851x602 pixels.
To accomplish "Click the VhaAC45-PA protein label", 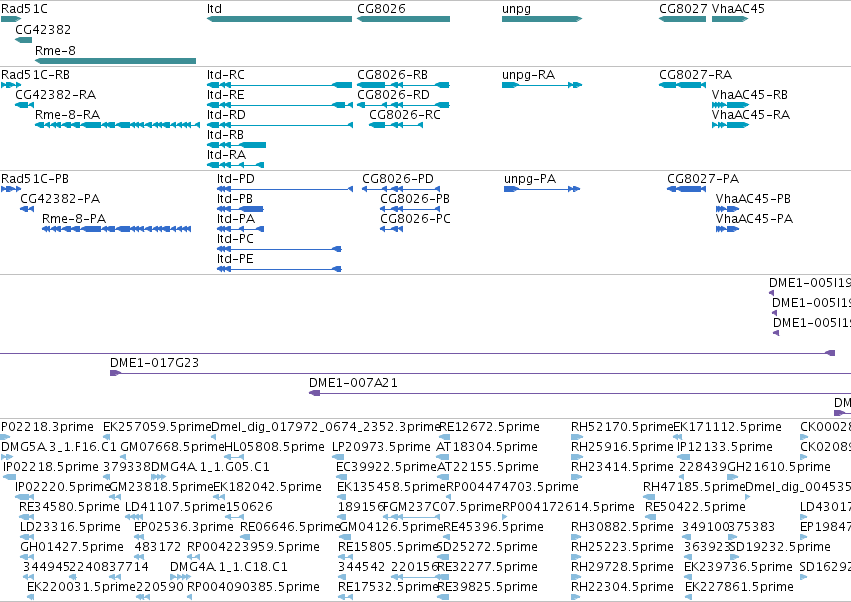I will tap(754, 219).
